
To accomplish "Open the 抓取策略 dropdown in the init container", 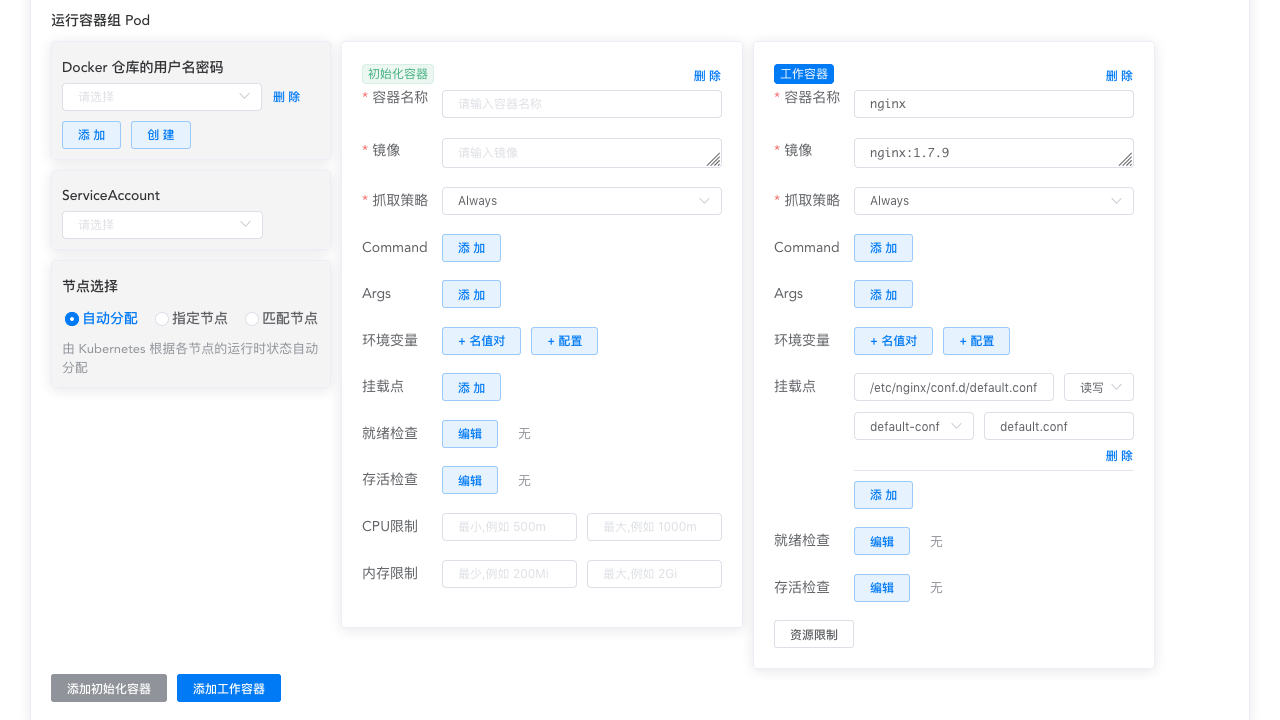I will (581, 200).
